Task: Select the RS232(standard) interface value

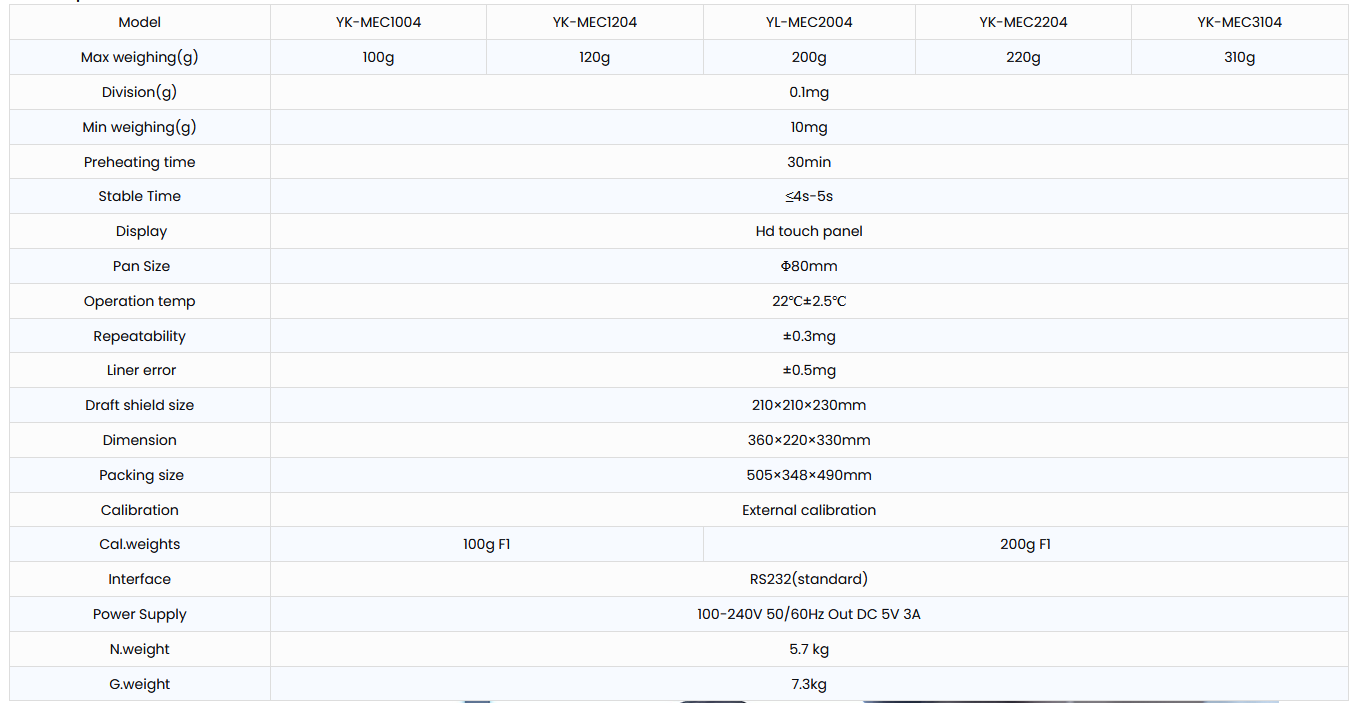Action: [809, 579]
